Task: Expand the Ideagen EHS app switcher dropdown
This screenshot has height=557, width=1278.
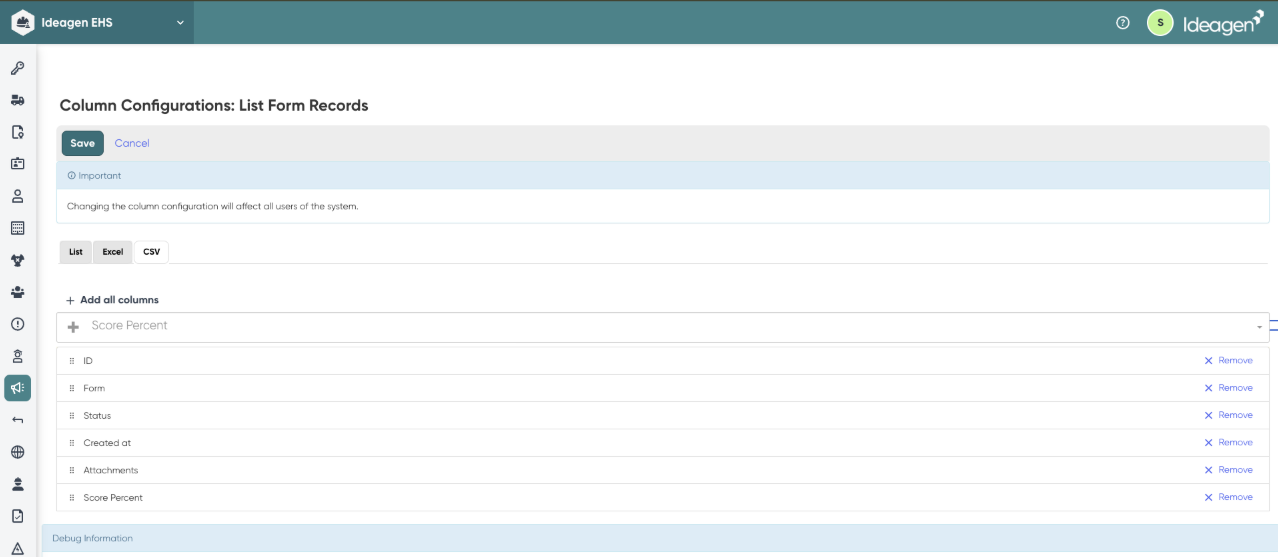Action: tap(180, 23)
